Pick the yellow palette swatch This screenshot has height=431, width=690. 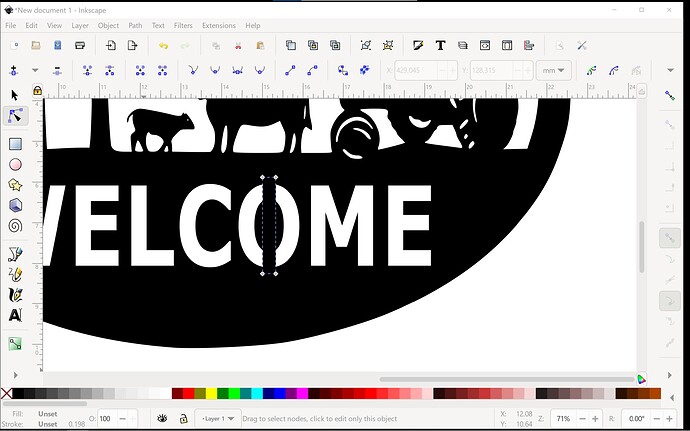pyautogui.click(x=211, y=394)
